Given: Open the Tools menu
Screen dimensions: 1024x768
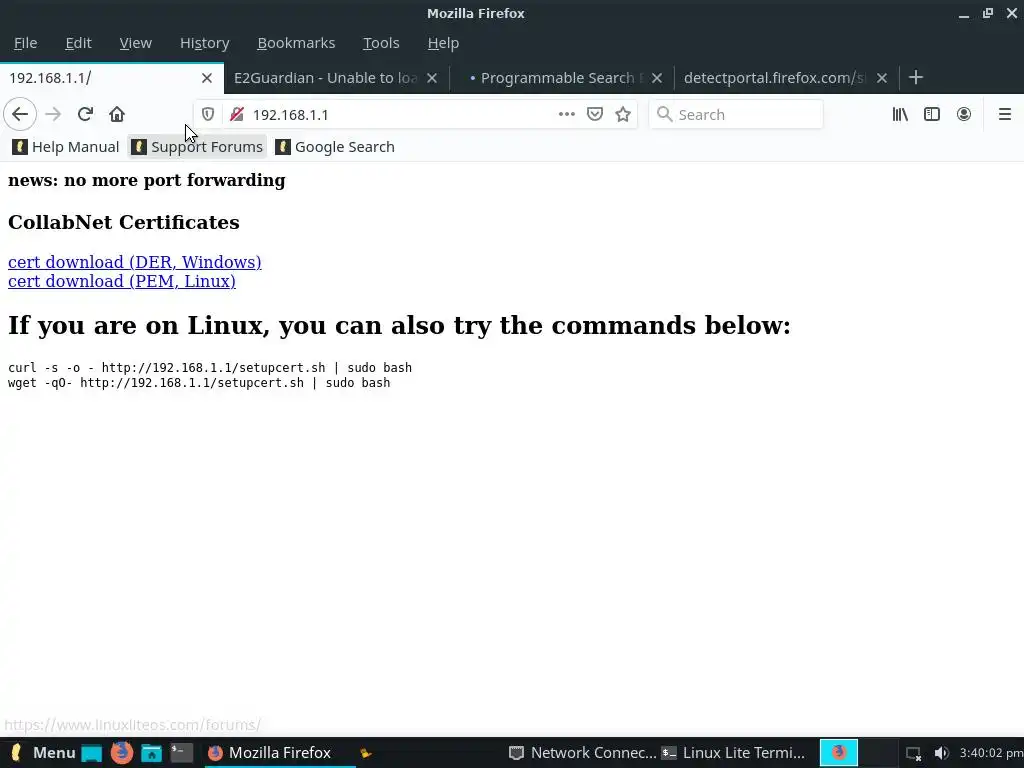Looking at the screenshot, I should [381, 43].
